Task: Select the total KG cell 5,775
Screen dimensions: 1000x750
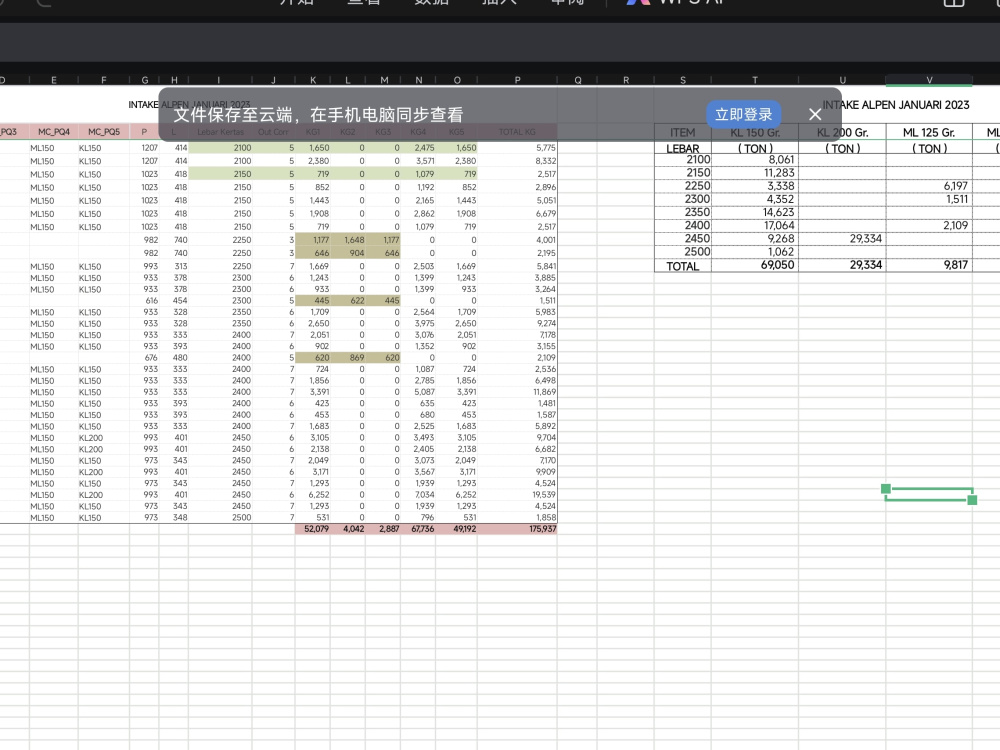Action: pyautogui.click(x=517, y=148)
